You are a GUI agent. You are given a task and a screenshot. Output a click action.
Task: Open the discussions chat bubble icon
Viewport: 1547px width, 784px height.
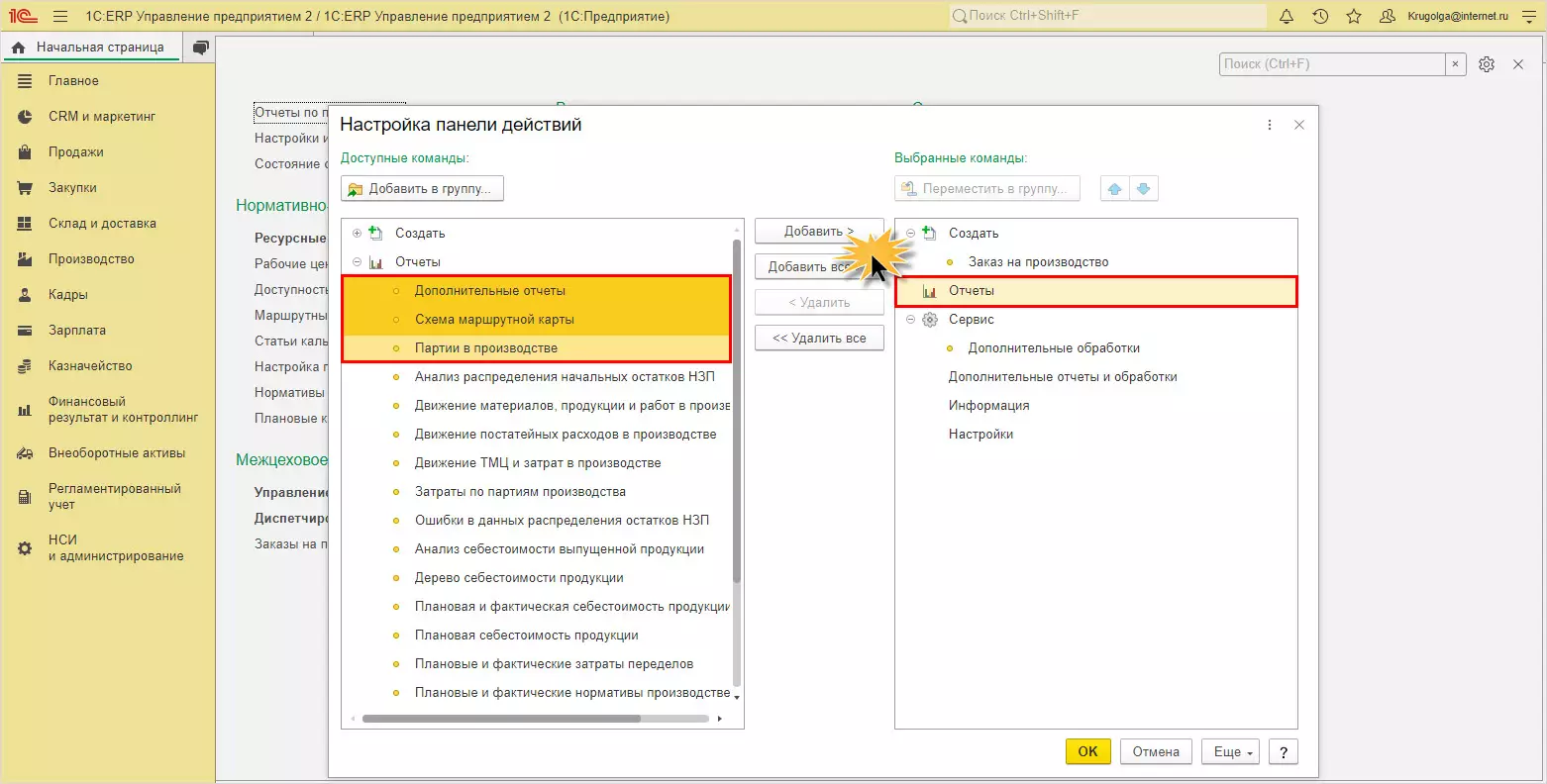(x=201, y=48)
